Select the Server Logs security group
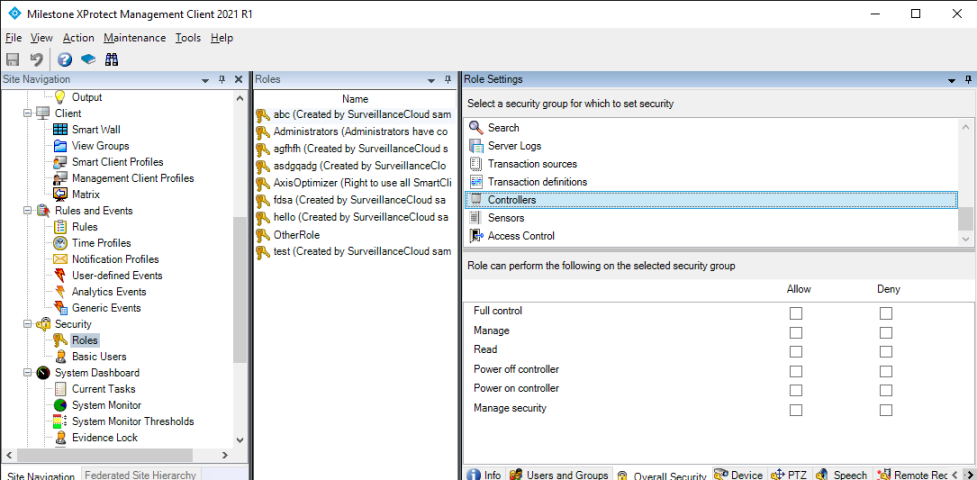Viewport: 977px width, 480px height. click(514, 146)
